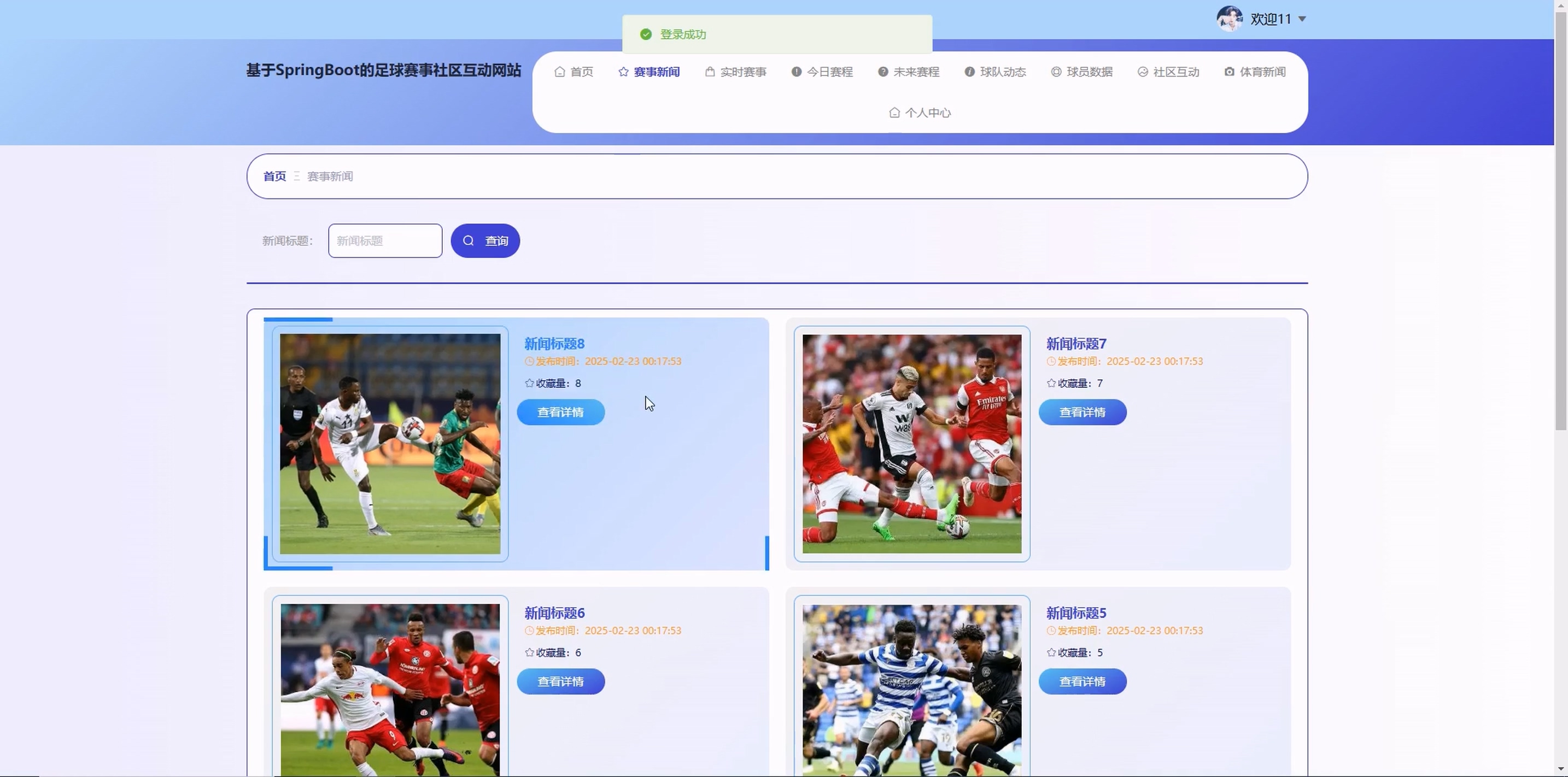Open 查看详情 for 新闻标题8
This screenshot has height=777, width=1568.
(560, 413)
